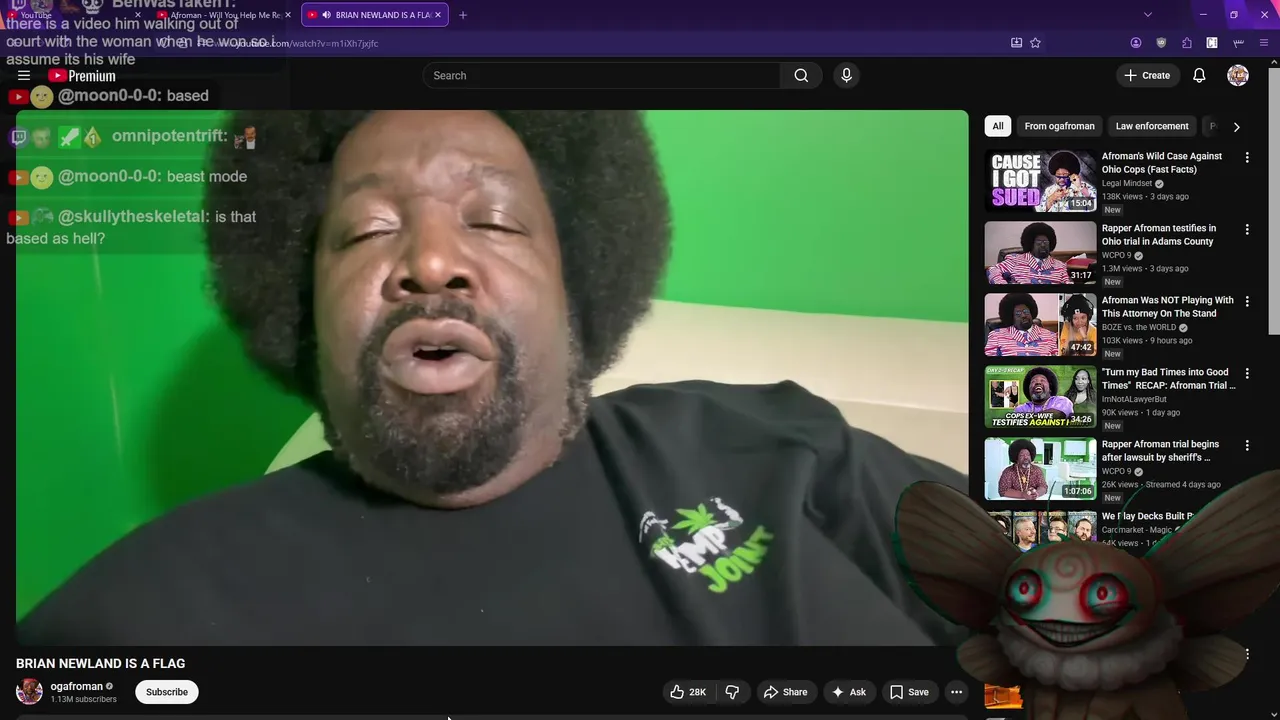Open options for Rapper Afroman testifies video
The image size is (1280, 720).
click(x=1246, y=230)
